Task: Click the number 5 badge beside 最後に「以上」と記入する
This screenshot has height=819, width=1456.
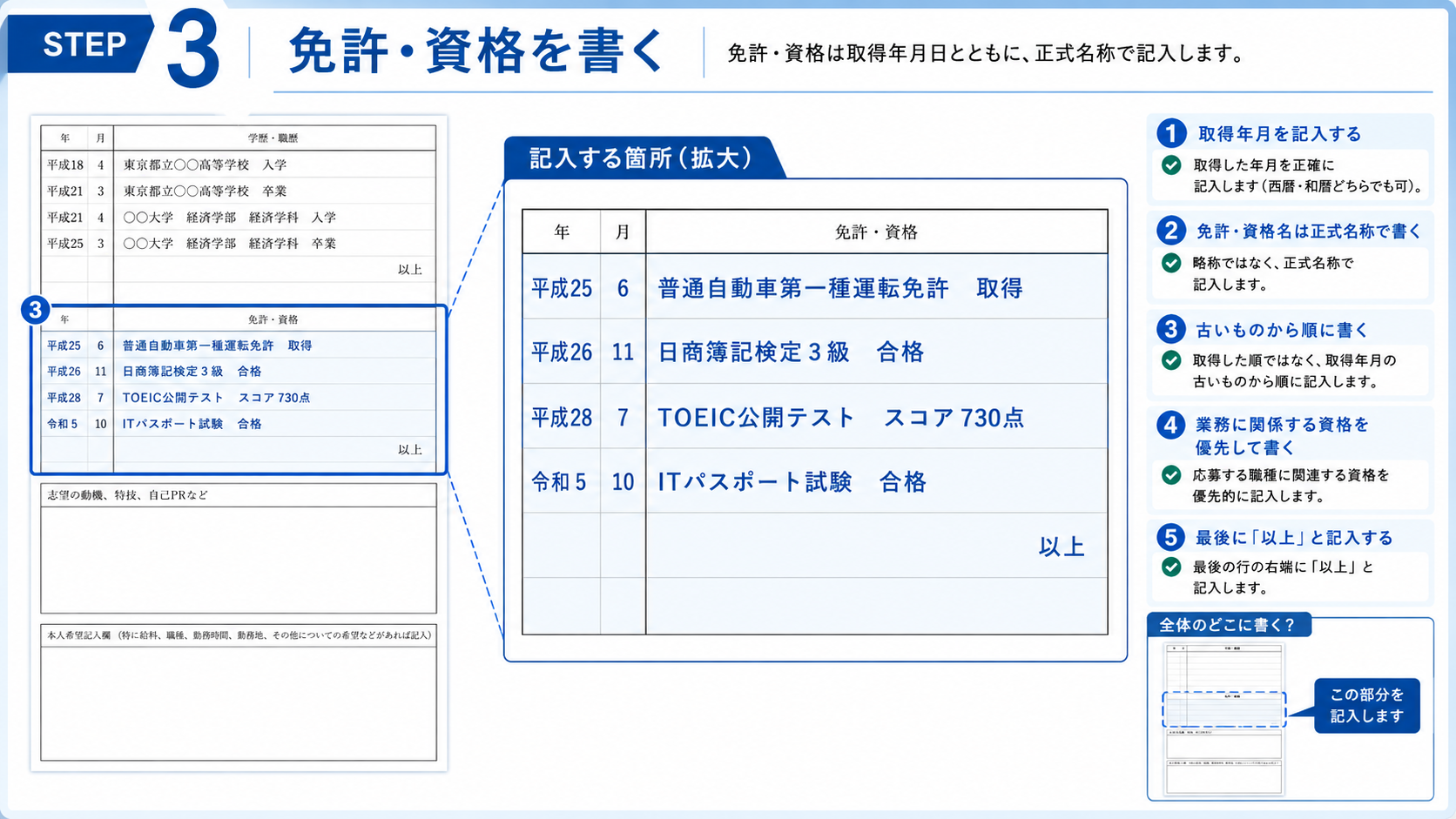Action: (1171, 537)
